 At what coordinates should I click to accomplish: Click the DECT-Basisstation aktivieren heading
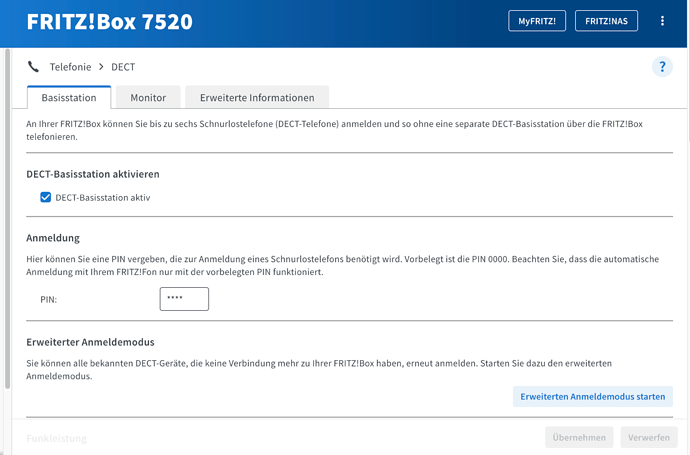[x=93, y=174]
